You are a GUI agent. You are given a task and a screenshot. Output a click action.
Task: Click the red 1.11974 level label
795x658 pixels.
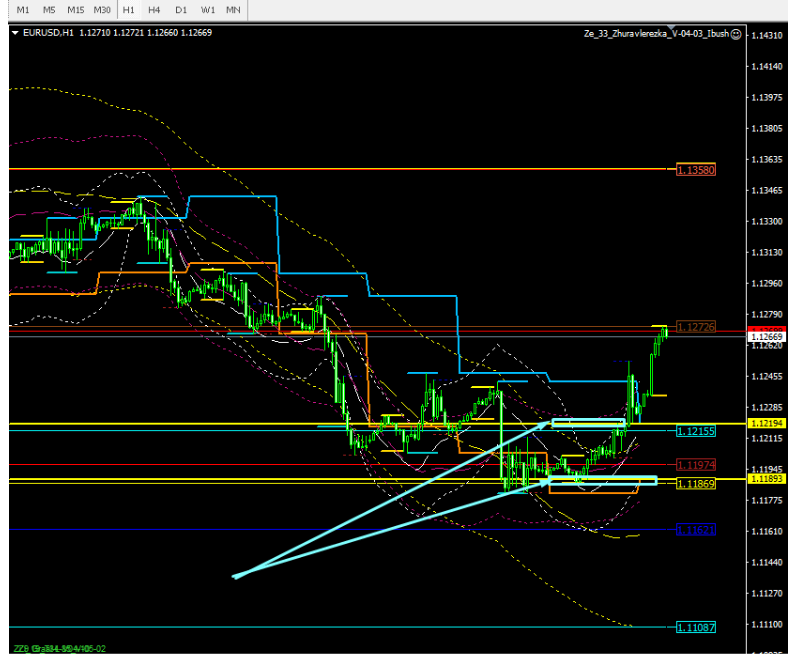click(695, 465)
